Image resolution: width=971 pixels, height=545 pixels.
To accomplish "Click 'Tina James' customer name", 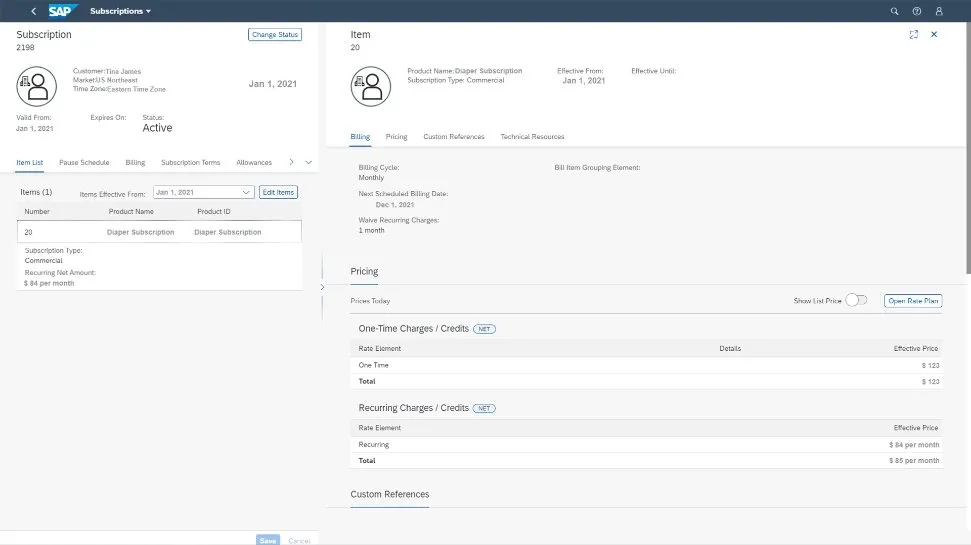I will (123, 71).
